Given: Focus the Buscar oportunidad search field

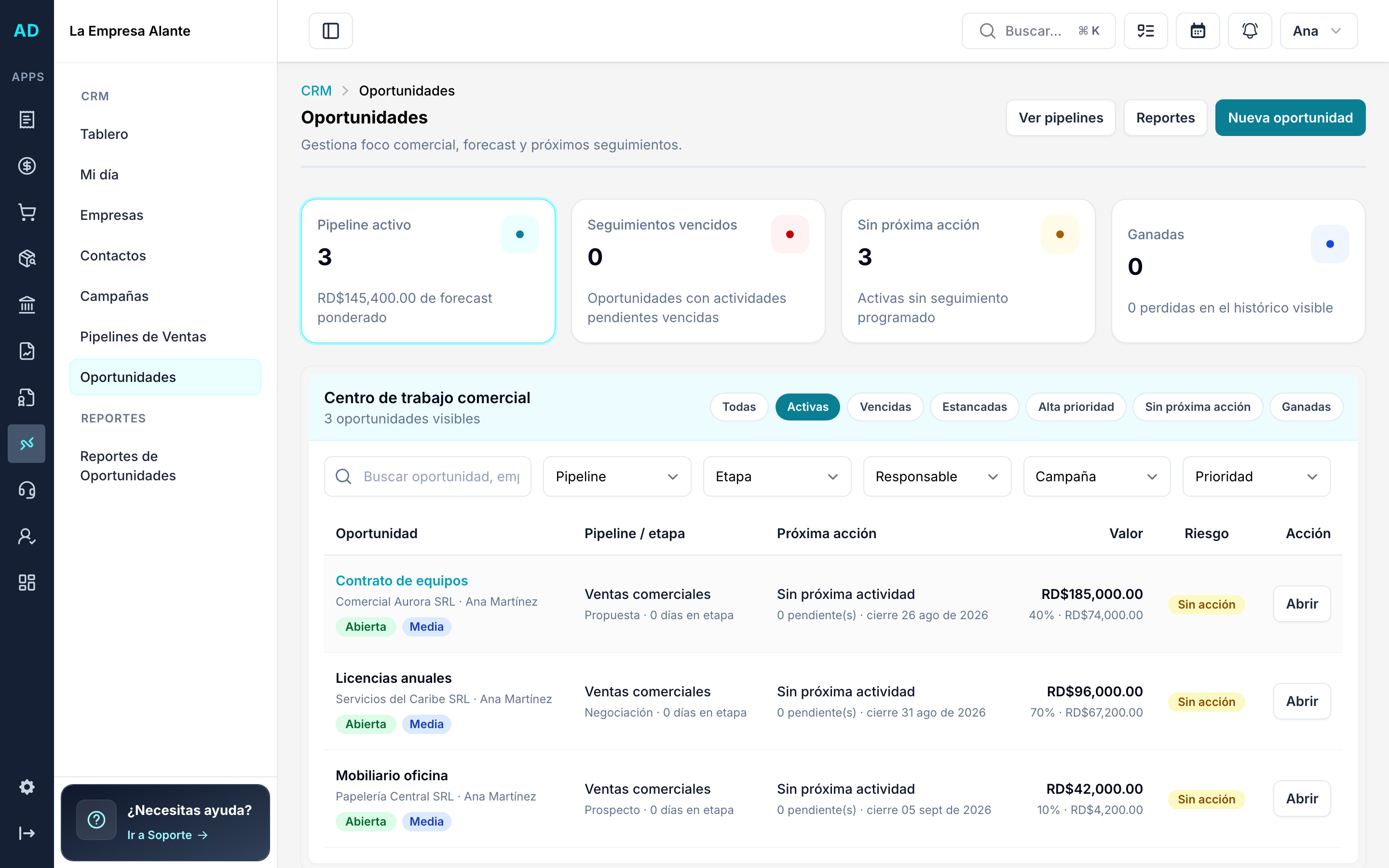Looking at the screenshot, I should tap(428, 476).
